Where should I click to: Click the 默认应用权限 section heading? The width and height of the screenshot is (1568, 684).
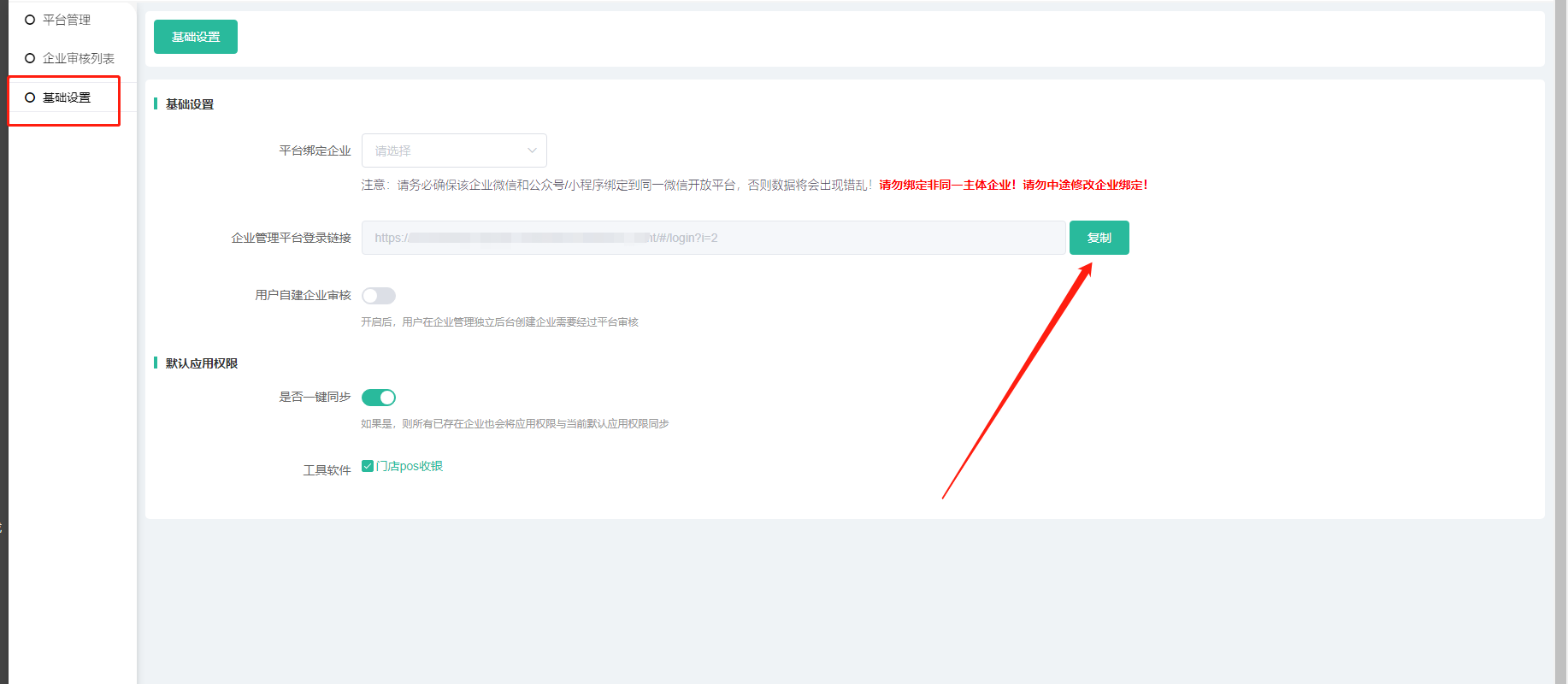click(202, 363)
